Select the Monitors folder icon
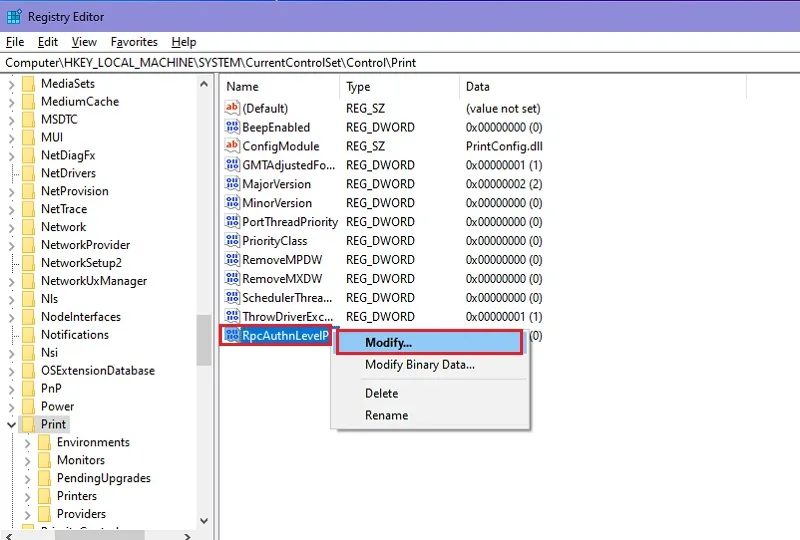 click(45, 460)
